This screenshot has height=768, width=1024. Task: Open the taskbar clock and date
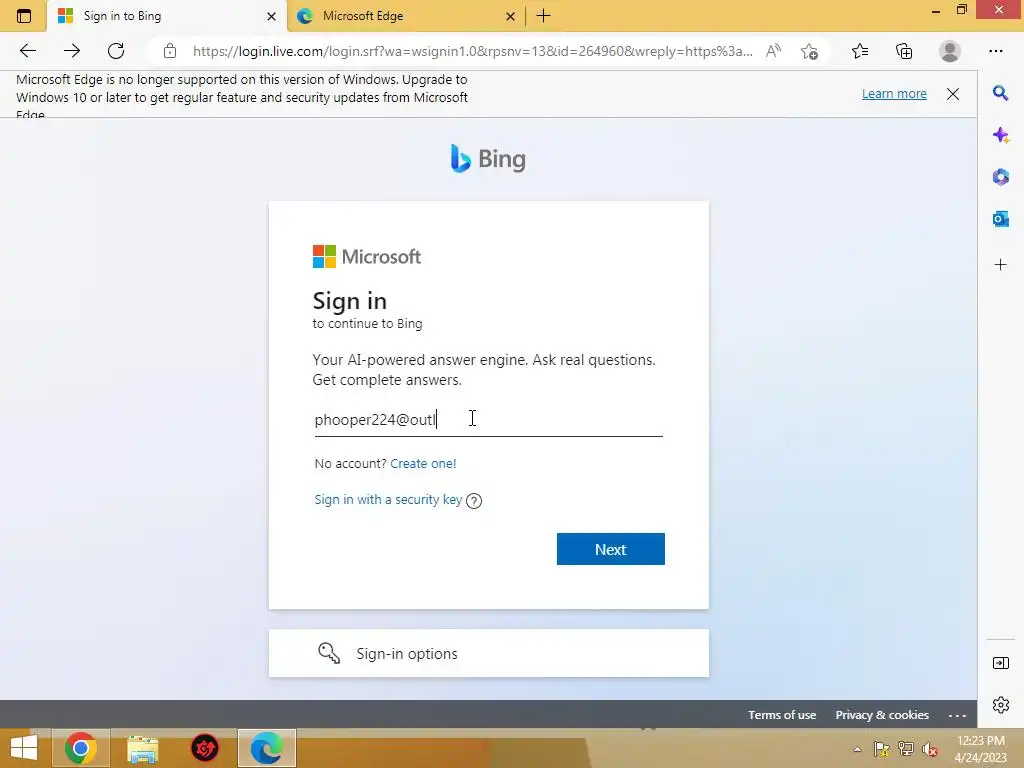click(981, 749)
